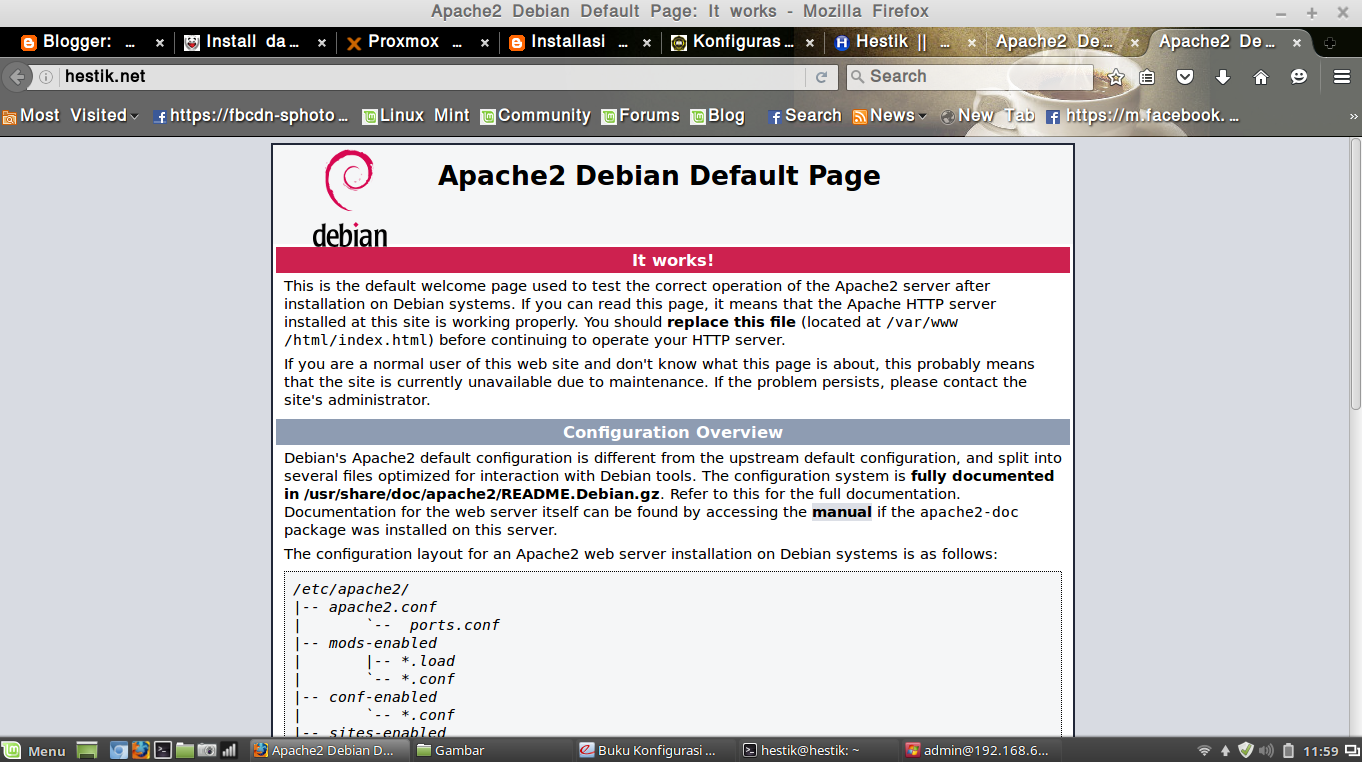
Task: Click the It works! banner heading
Action: [x=673, y=260]
